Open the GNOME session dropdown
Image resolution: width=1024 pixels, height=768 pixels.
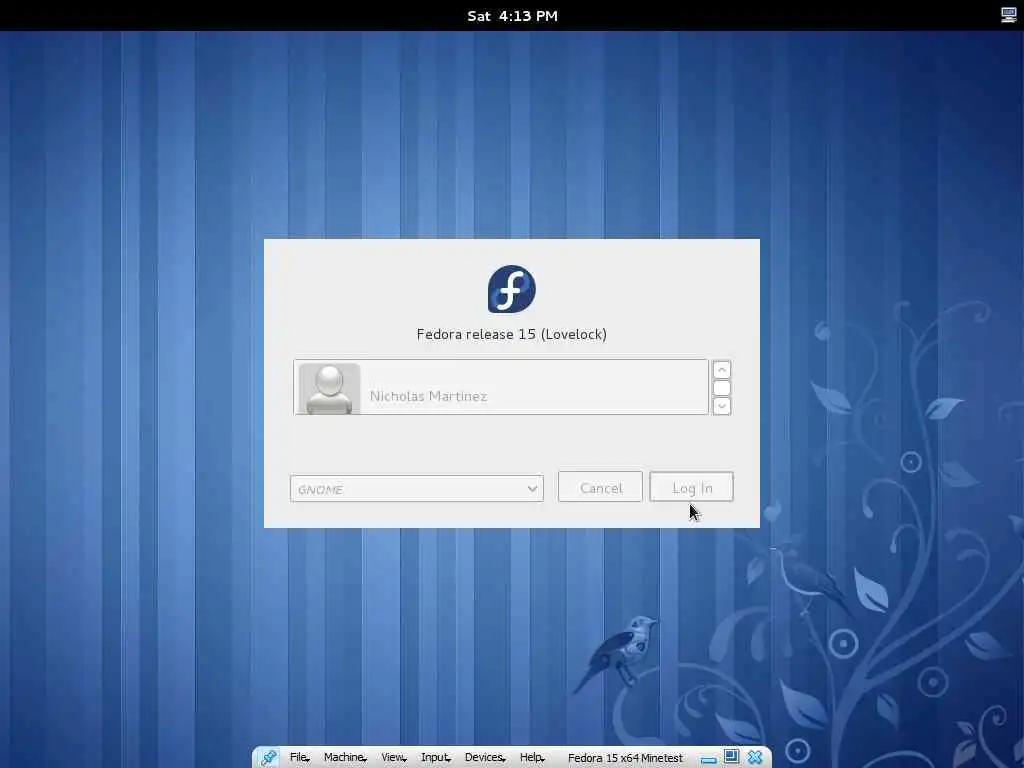417,488
